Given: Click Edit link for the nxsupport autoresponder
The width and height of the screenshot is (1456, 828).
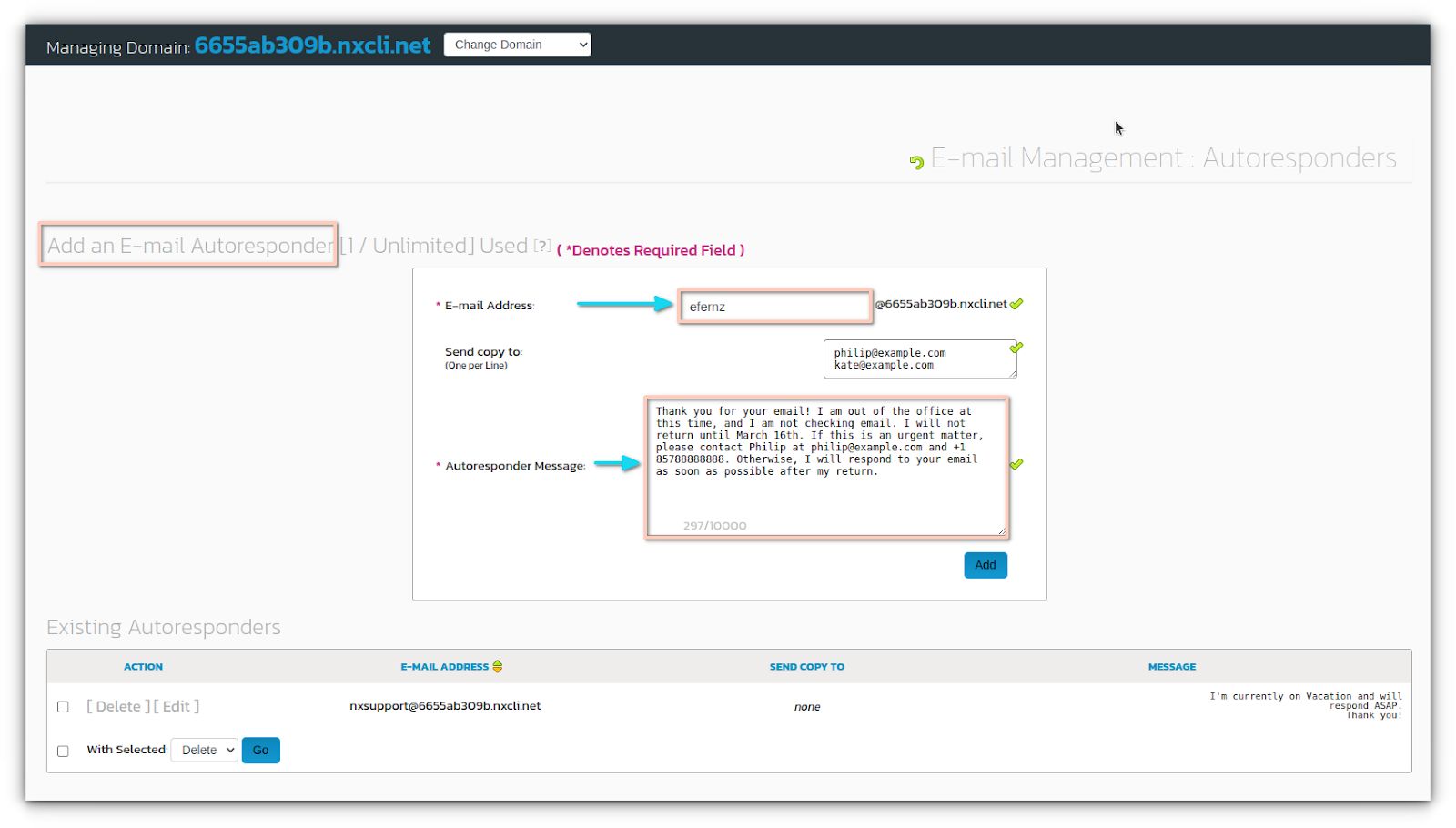Looking at the screenshot, I should [177, 706].
